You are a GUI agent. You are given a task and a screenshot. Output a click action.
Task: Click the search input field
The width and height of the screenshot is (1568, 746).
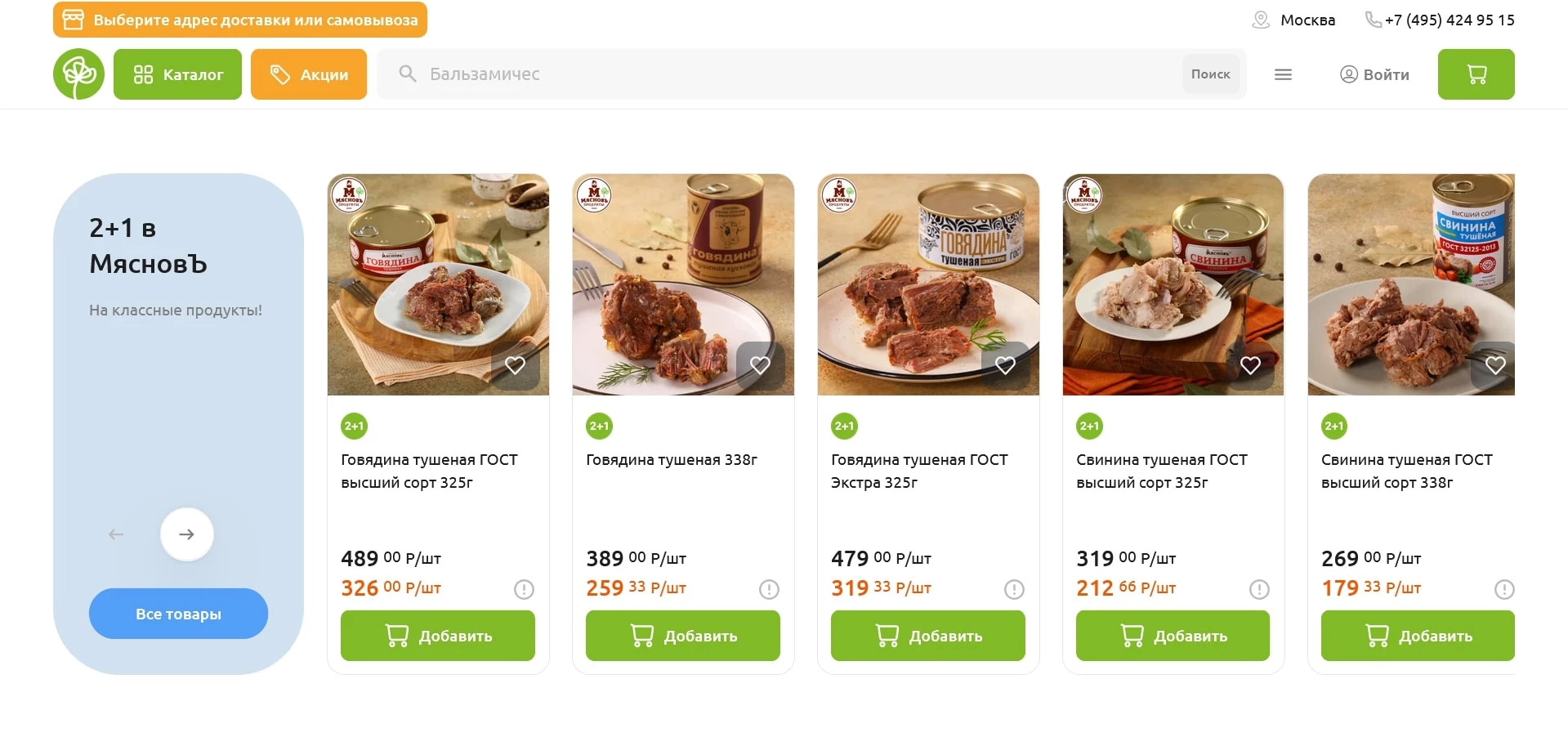coord(784,74)
